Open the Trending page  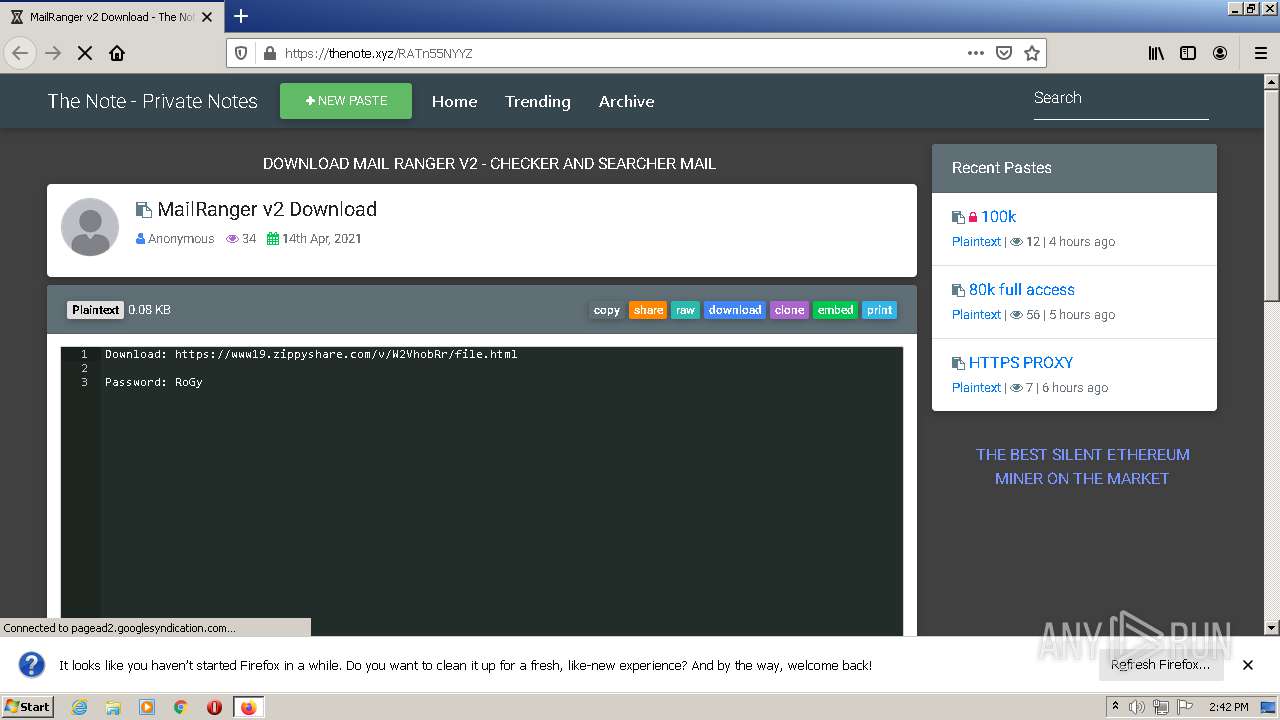tap(538, 101)
